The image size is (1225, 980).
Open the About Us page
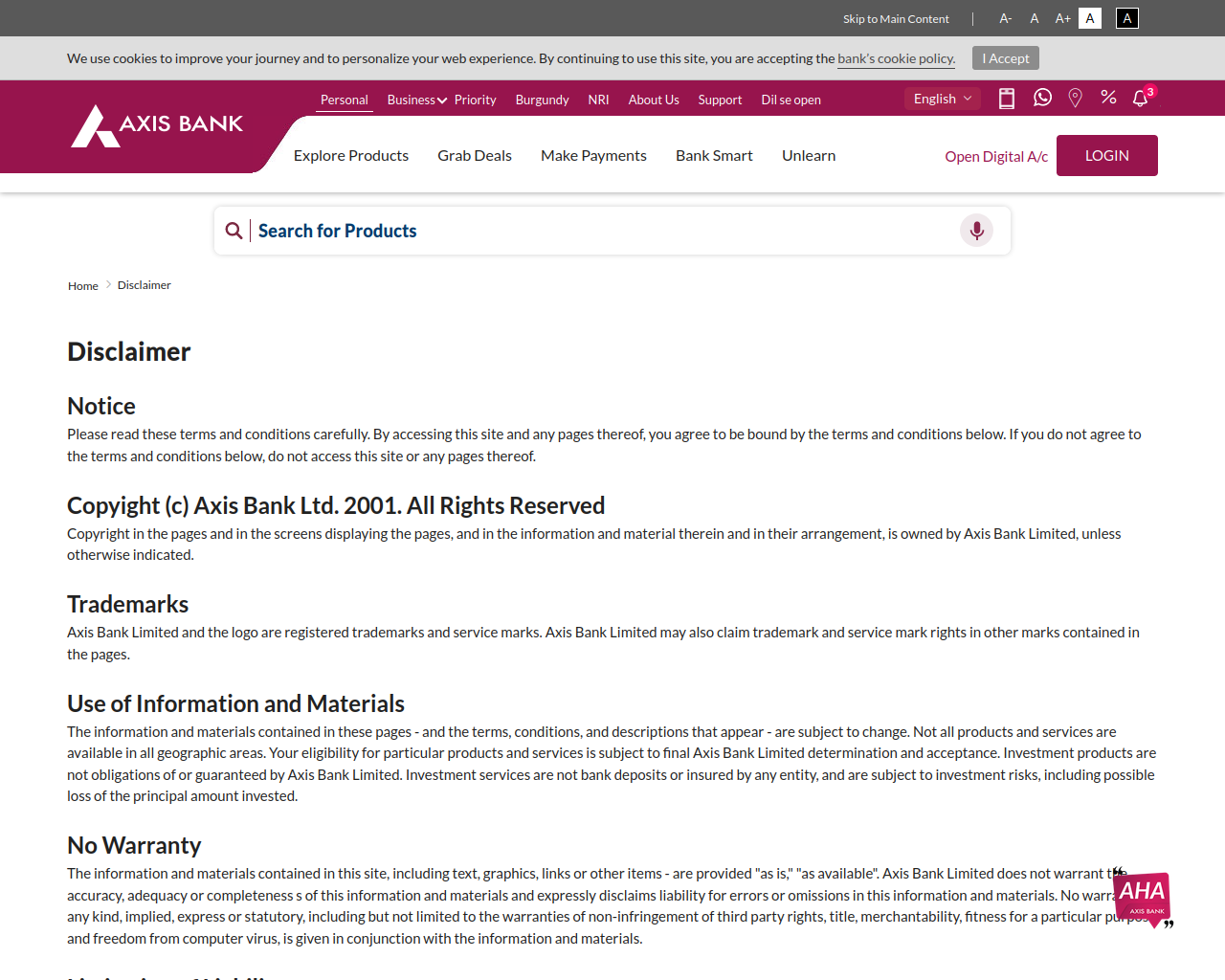tap(654, 100)
